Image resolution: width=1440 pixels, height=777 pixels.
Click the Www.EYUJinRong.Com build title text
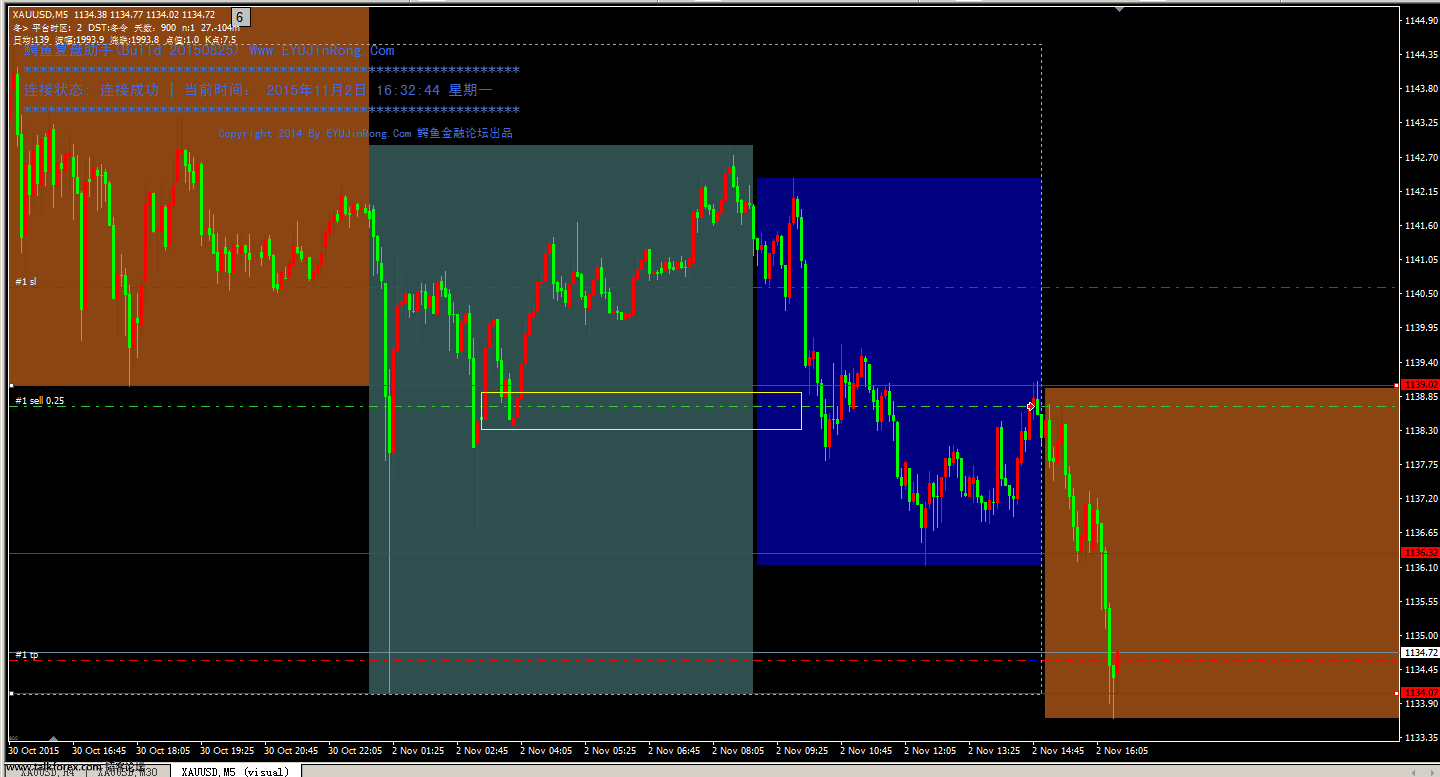coord(210,50)
